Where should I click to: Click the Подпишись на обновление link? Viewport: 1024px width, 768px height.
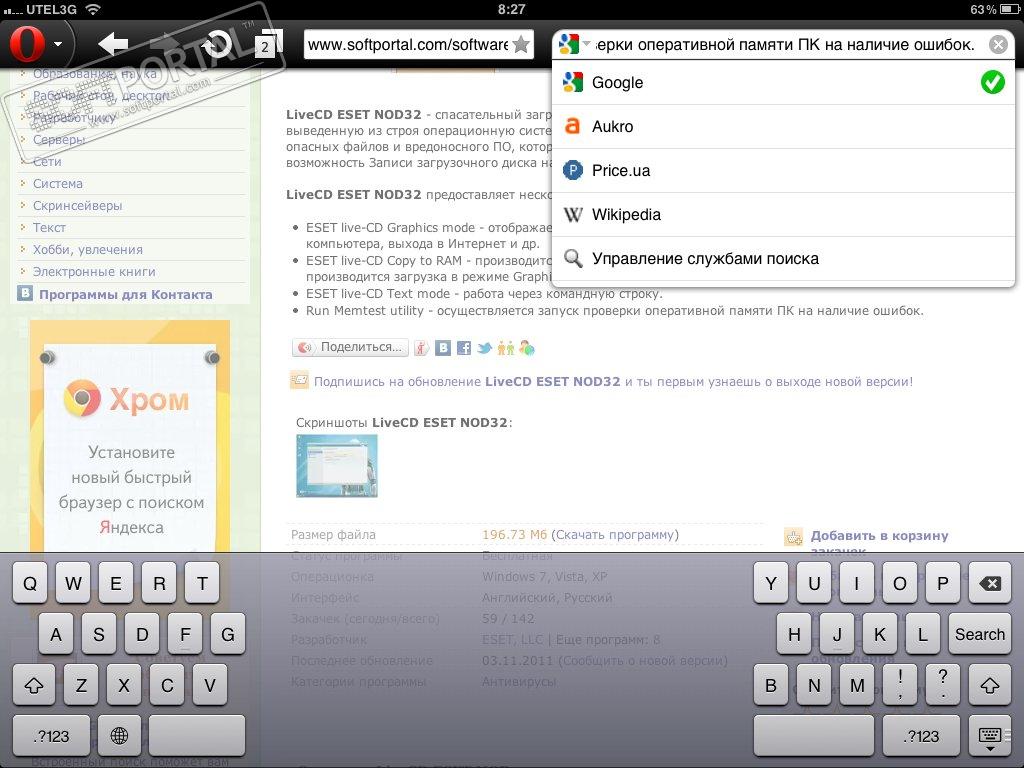click(x=613, y=381)
